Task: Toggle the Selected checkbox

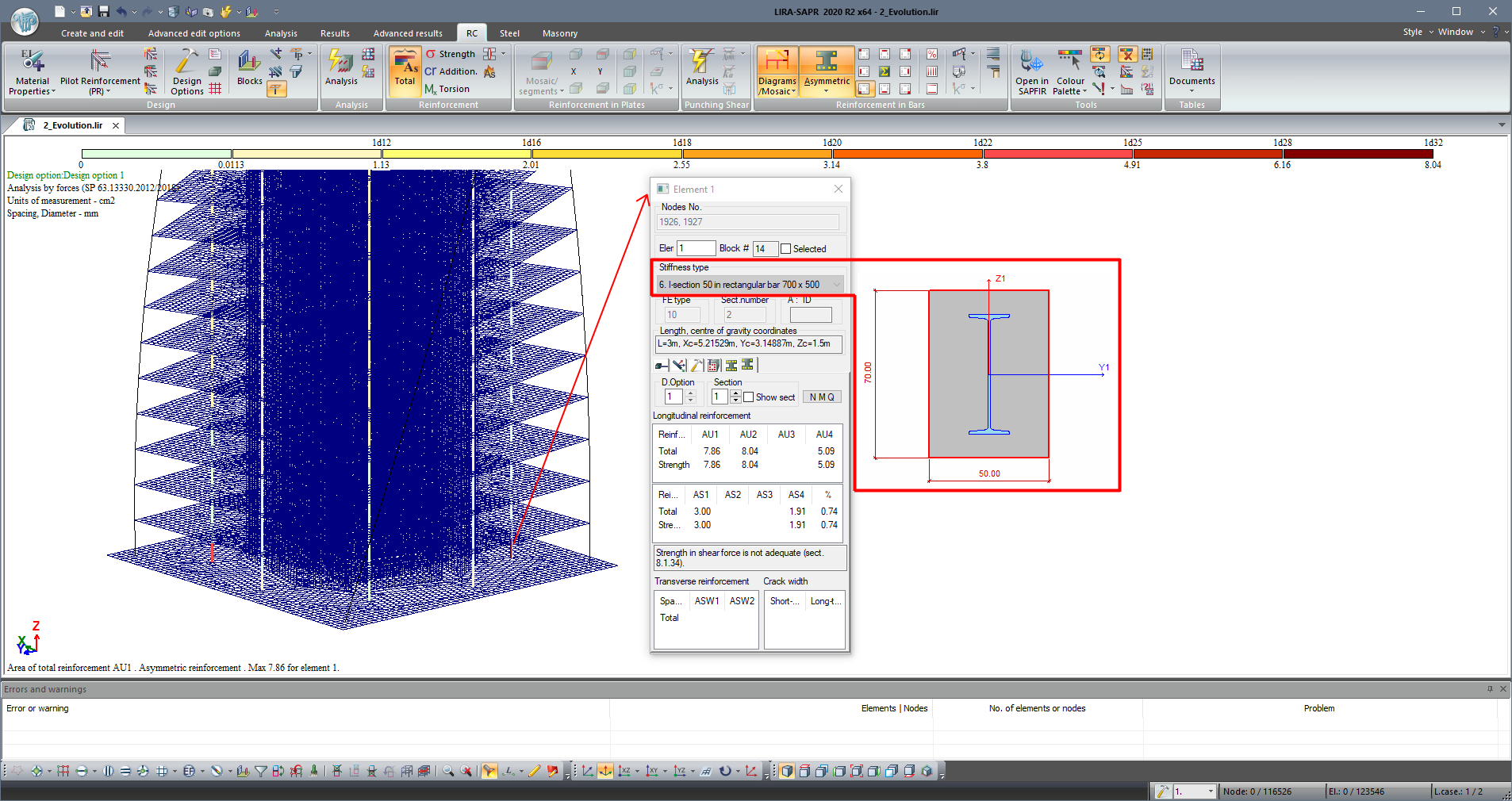Action: click(x=786, y=249)
